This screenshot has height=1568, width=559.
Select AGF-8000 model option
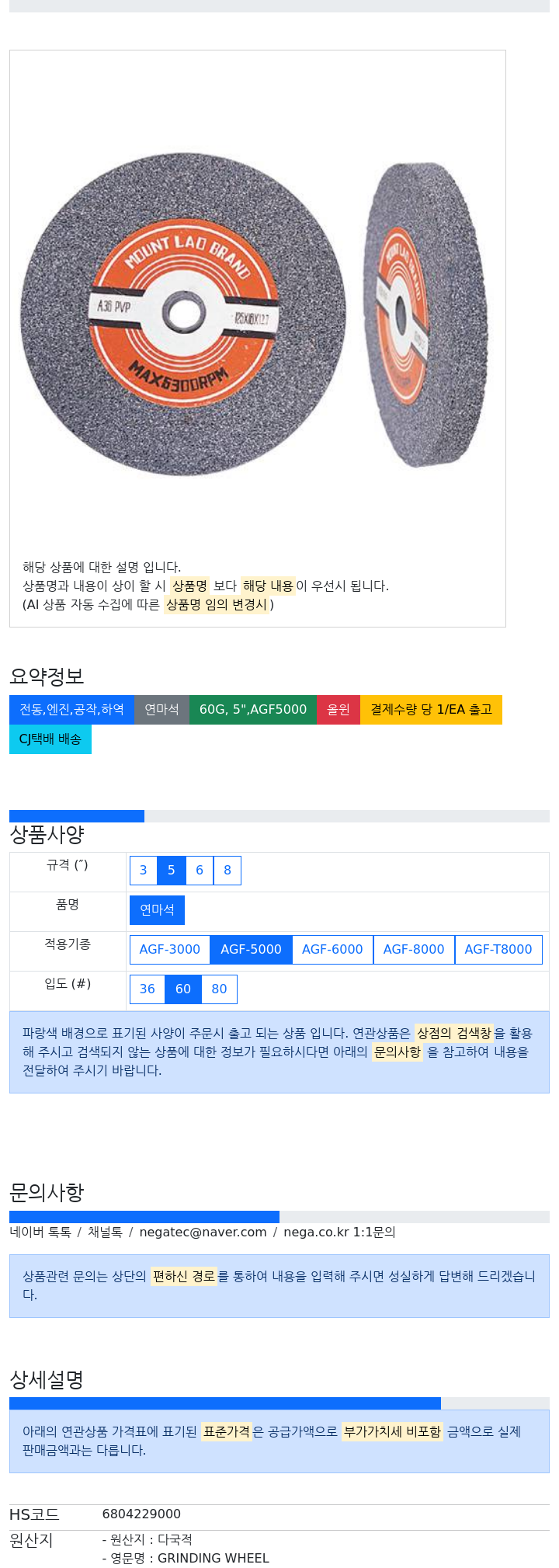(414, 950)
